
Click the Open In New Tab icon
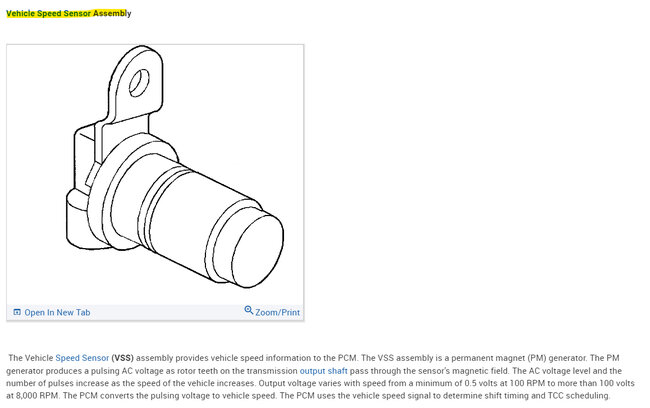tap(17, 312)
